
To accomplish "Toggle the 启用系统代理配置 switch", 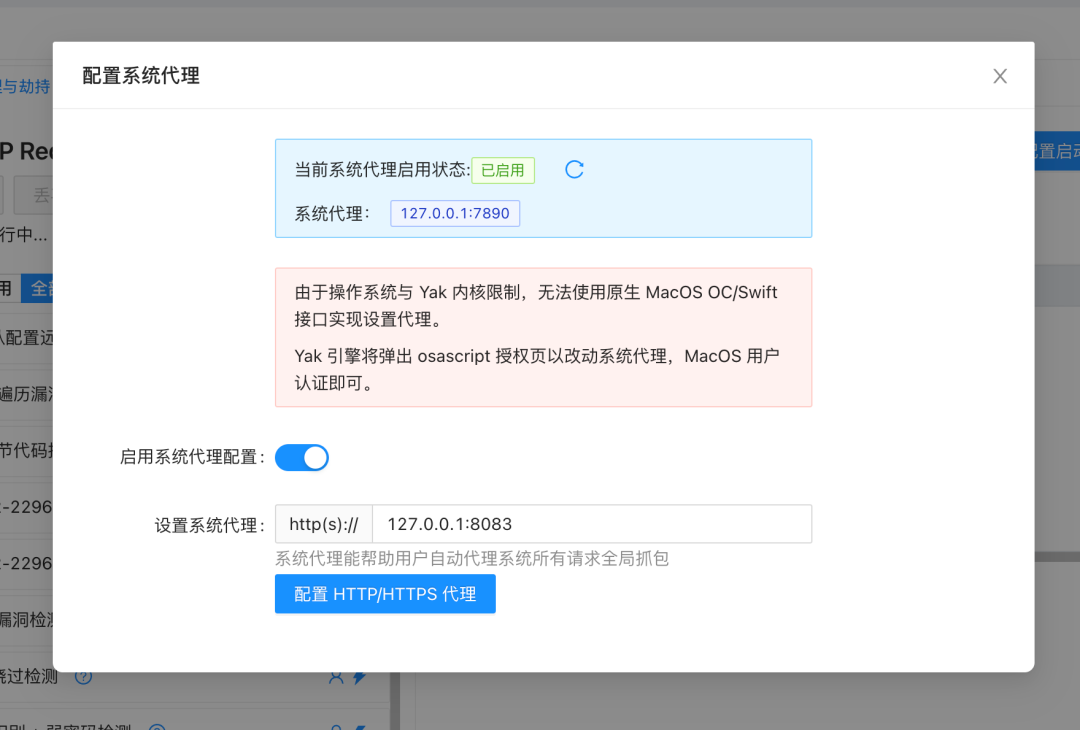I will [302, 458].
